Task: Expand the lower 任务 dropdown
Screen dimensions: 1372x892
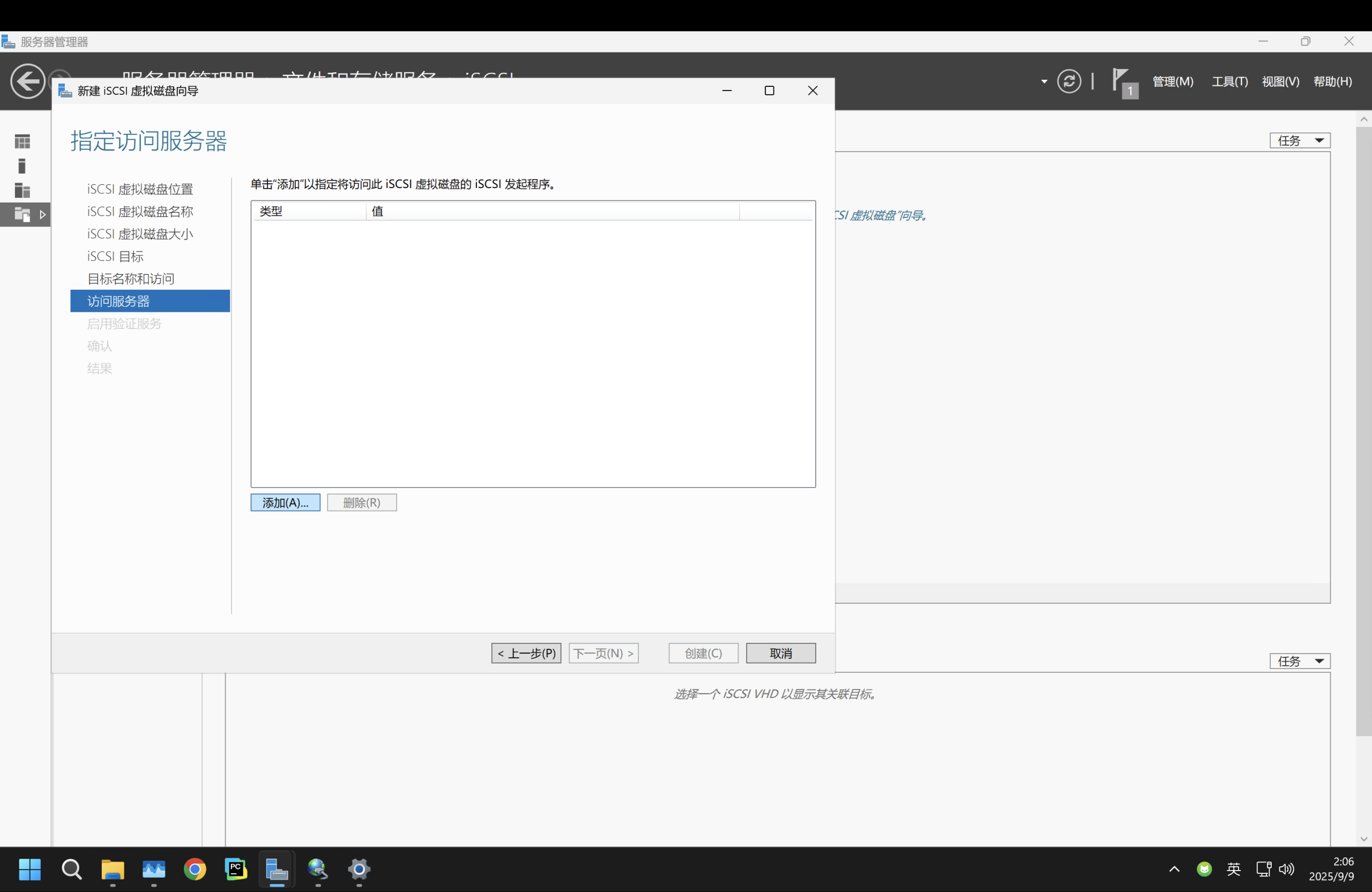Action: (1299, 661)
